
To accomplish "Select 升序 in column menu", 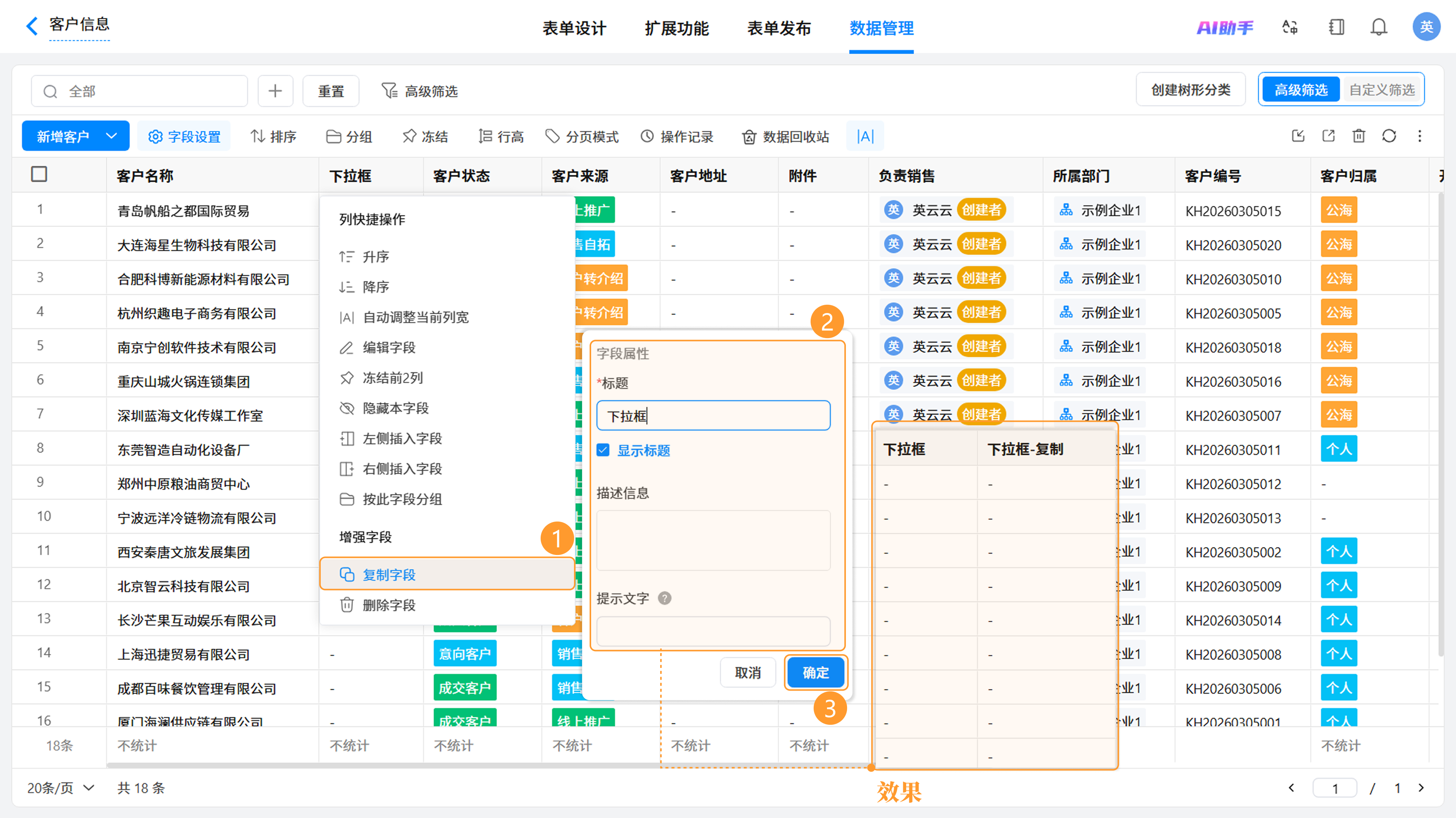I will tap(447, 257).
